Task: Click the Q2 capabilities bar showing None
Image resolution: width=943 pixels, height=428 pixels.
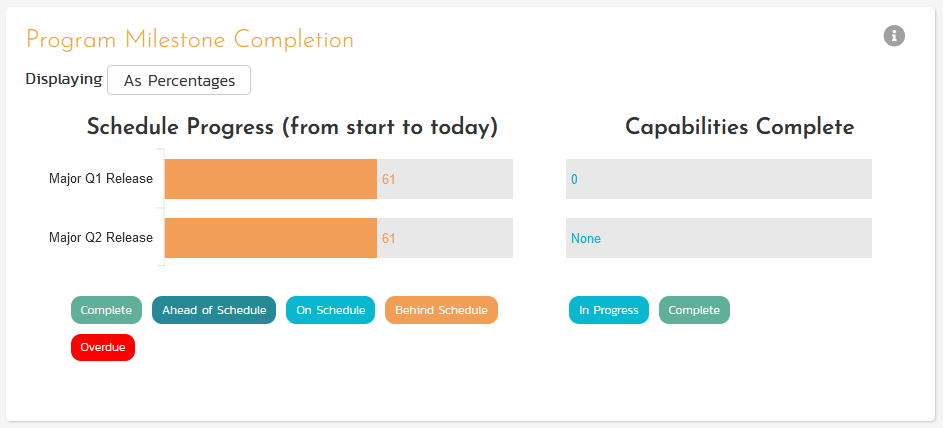Action: 718,238
